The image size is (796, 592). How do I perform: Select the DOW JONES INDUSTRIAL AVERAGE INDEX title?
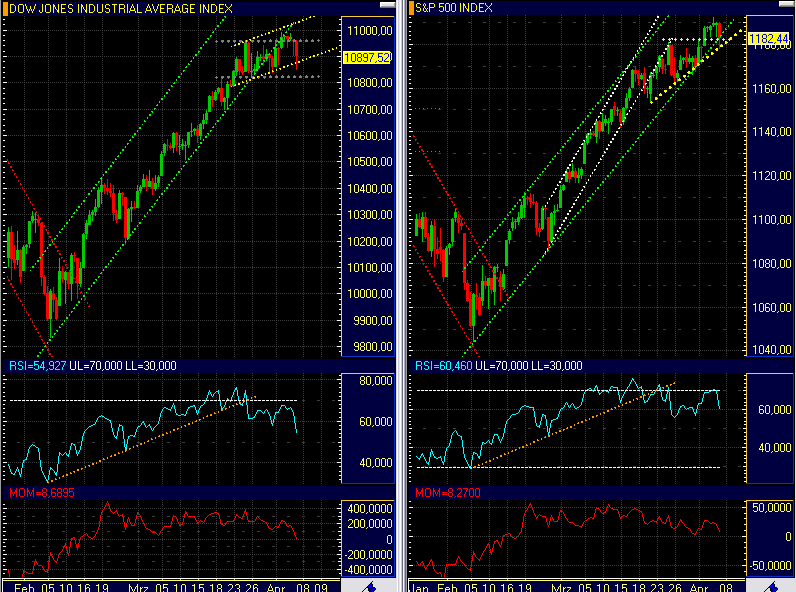(121, 9)
